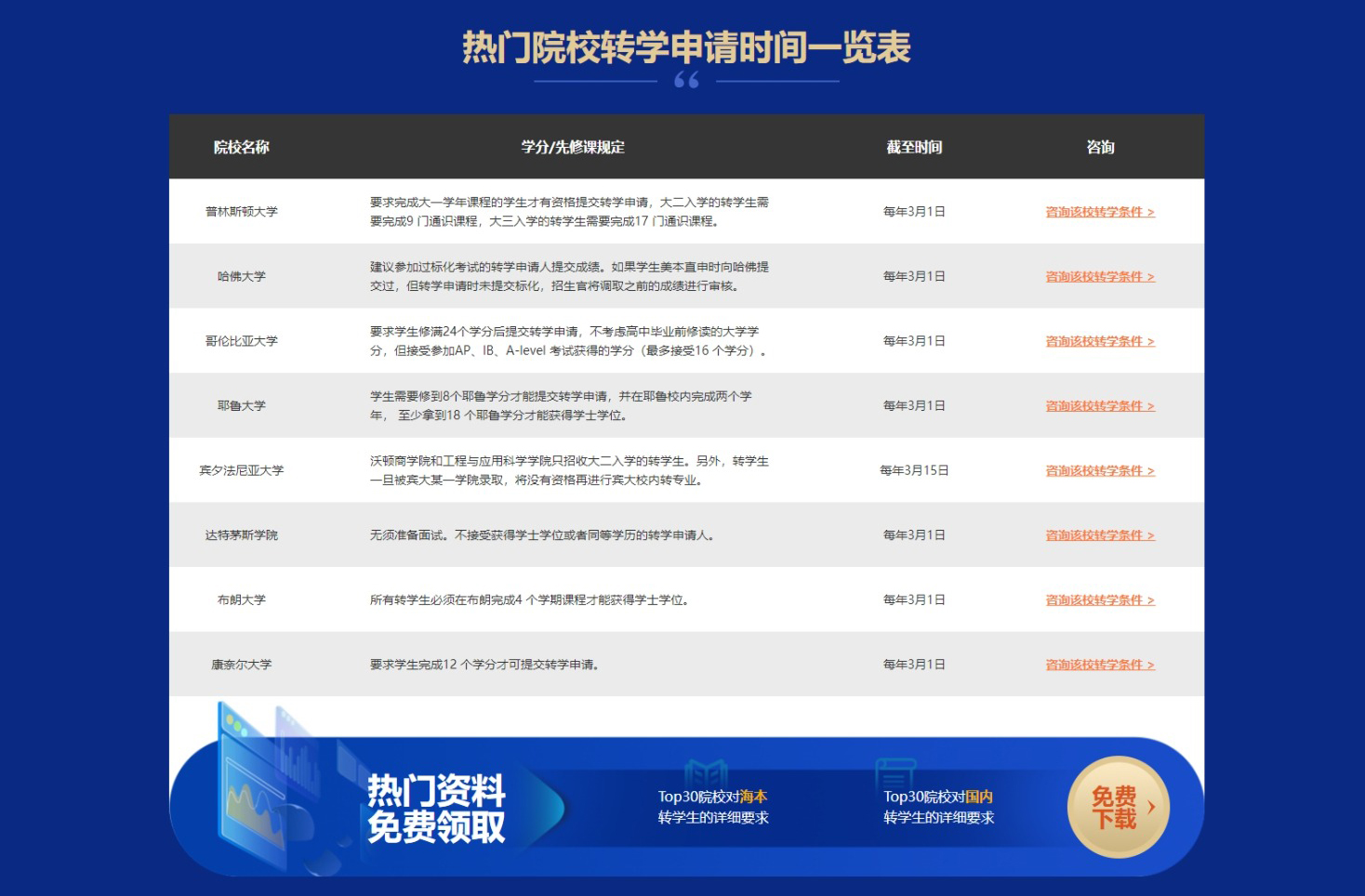Open the Harvard (哈佛大学) transfer conditions link
1365x896 pixels.
[x=1100, y=276]
